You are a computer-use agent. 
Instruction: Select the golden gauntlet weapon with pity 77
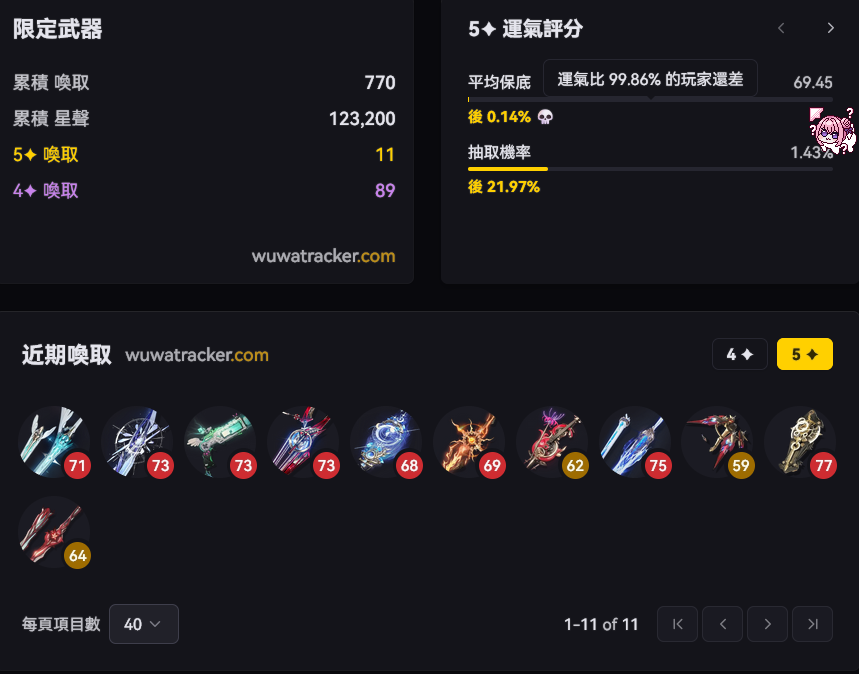click(x=800, y=442)
